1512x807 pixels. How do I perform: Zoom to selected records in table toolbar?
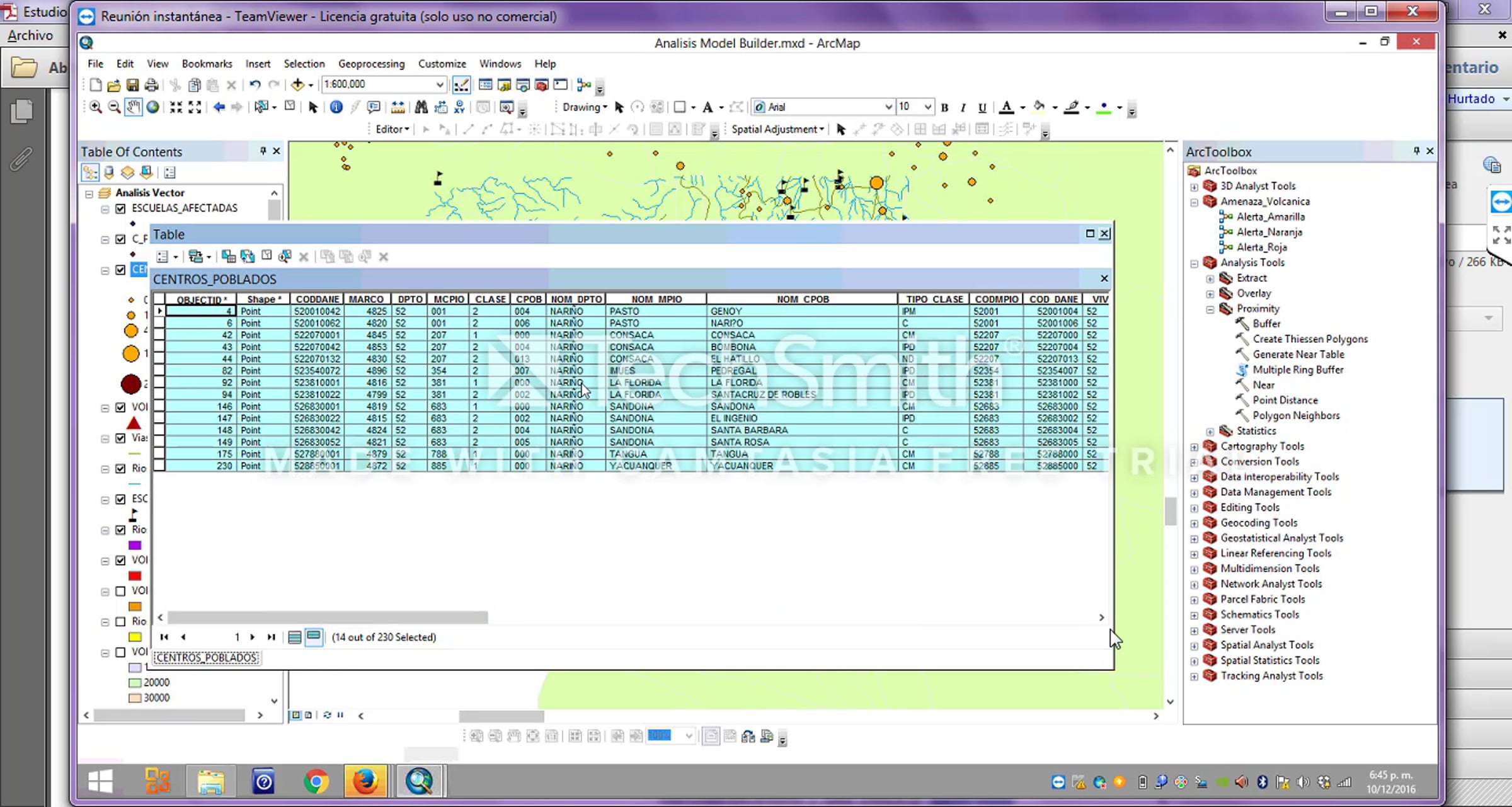(285, 256)
